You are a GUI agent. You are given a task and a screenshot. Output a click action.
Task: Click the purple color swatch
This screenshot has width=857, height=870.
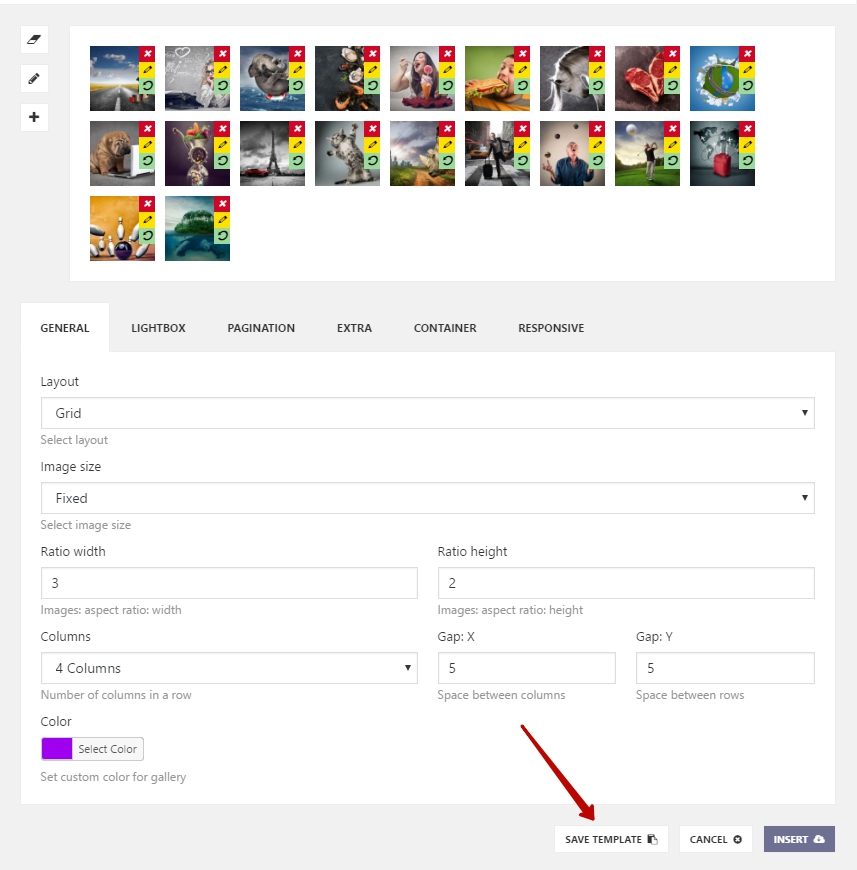57,748
